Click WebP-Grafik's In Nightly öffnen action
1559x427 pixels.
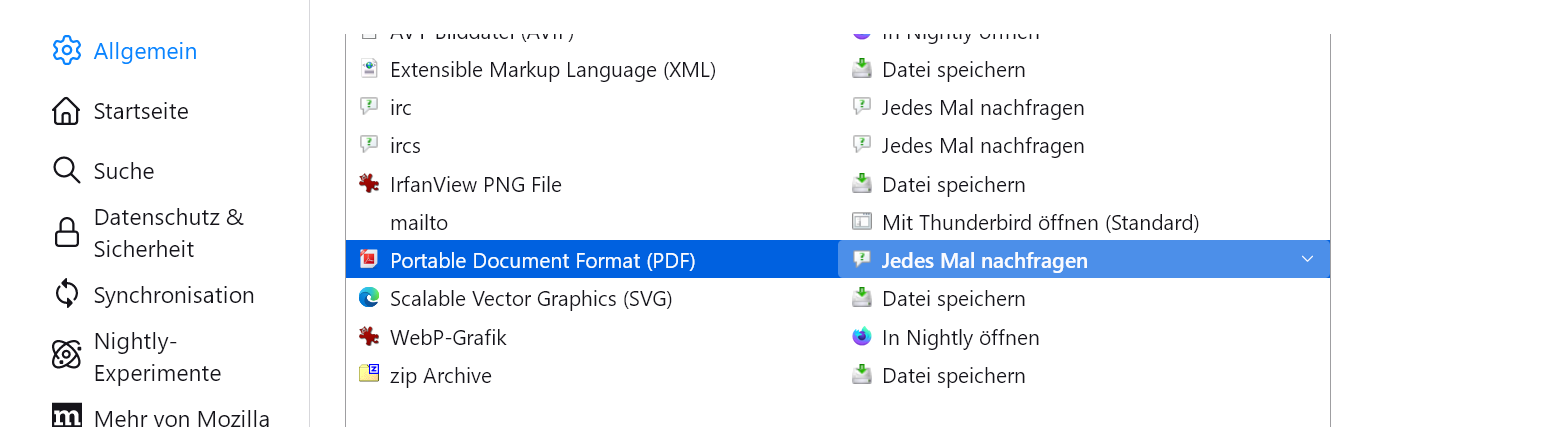click(x=960, y=337)
